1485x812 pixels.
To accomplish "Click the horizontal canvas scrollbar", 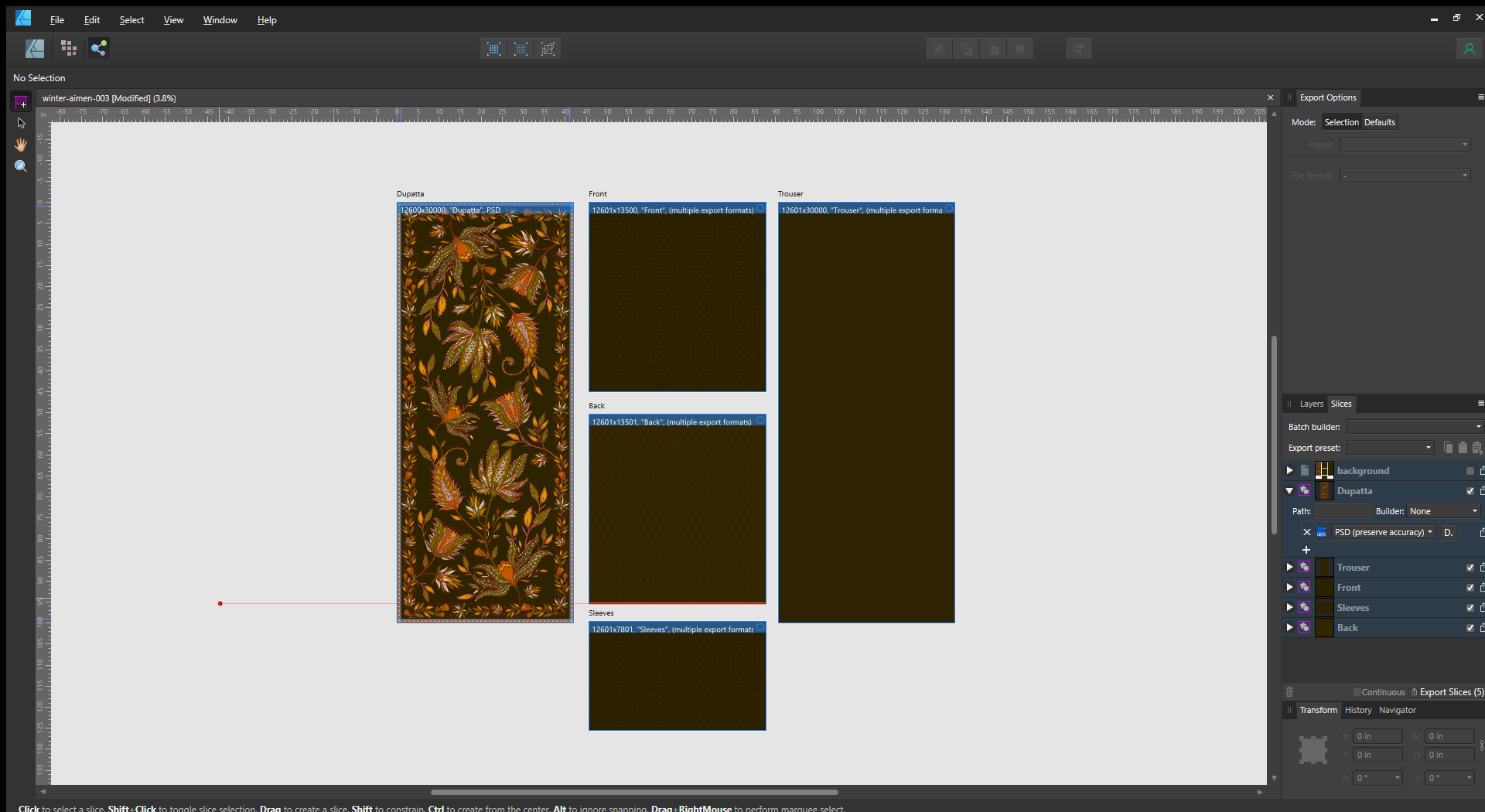I will pos(634,792).
